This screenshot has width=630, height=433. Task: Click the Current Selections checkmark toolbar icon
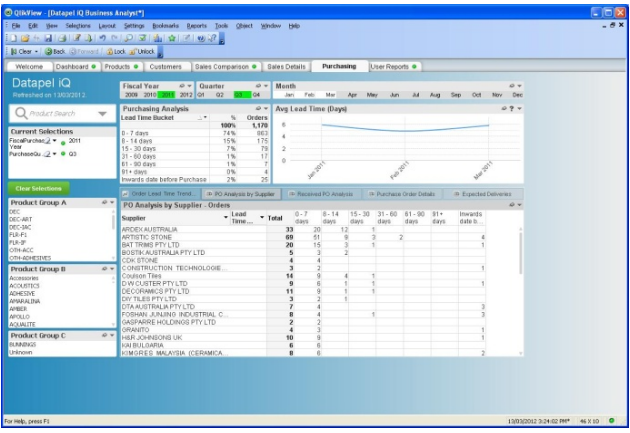click(143, 38)
